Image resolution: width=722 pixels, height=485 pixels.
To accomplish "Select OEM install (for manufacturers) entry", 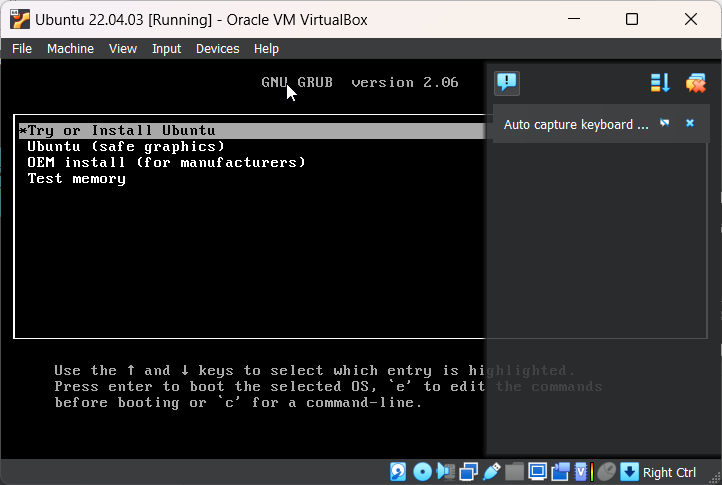I will 166,163.
